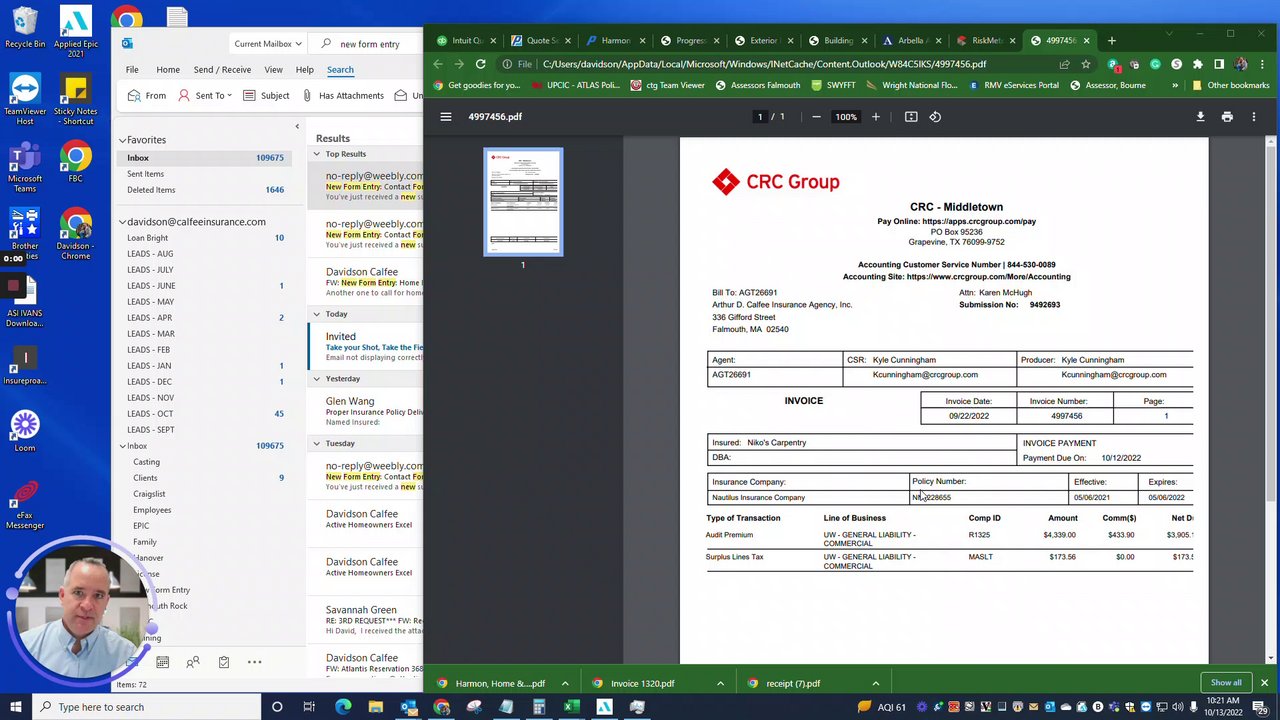This screenshot has height=720, width=1280.
Task: Open File Explorer from the taskbar
Action: point(375,707)
